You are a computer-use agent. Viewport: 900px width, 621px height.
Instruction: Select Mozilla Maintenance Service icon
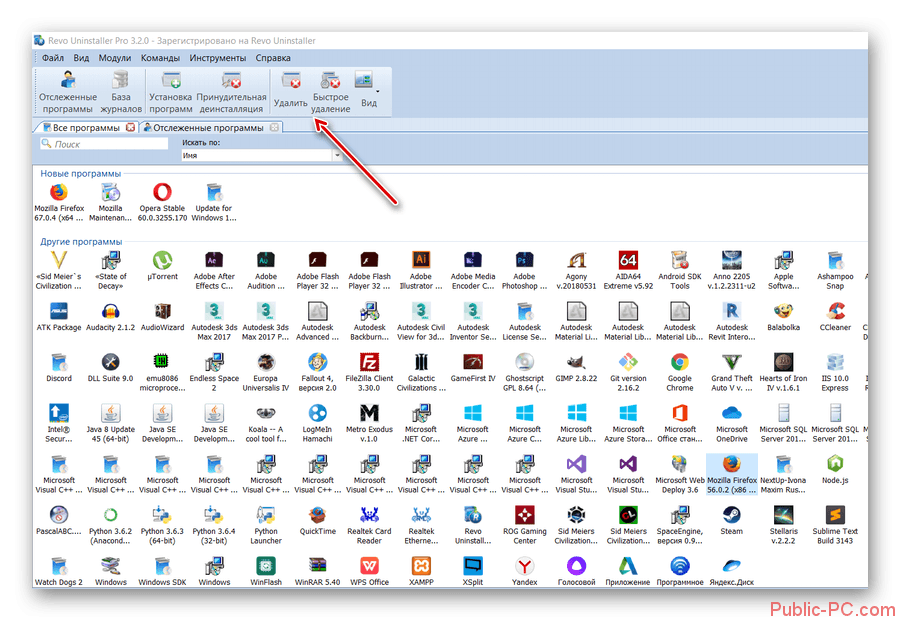(x=110, y=202)
